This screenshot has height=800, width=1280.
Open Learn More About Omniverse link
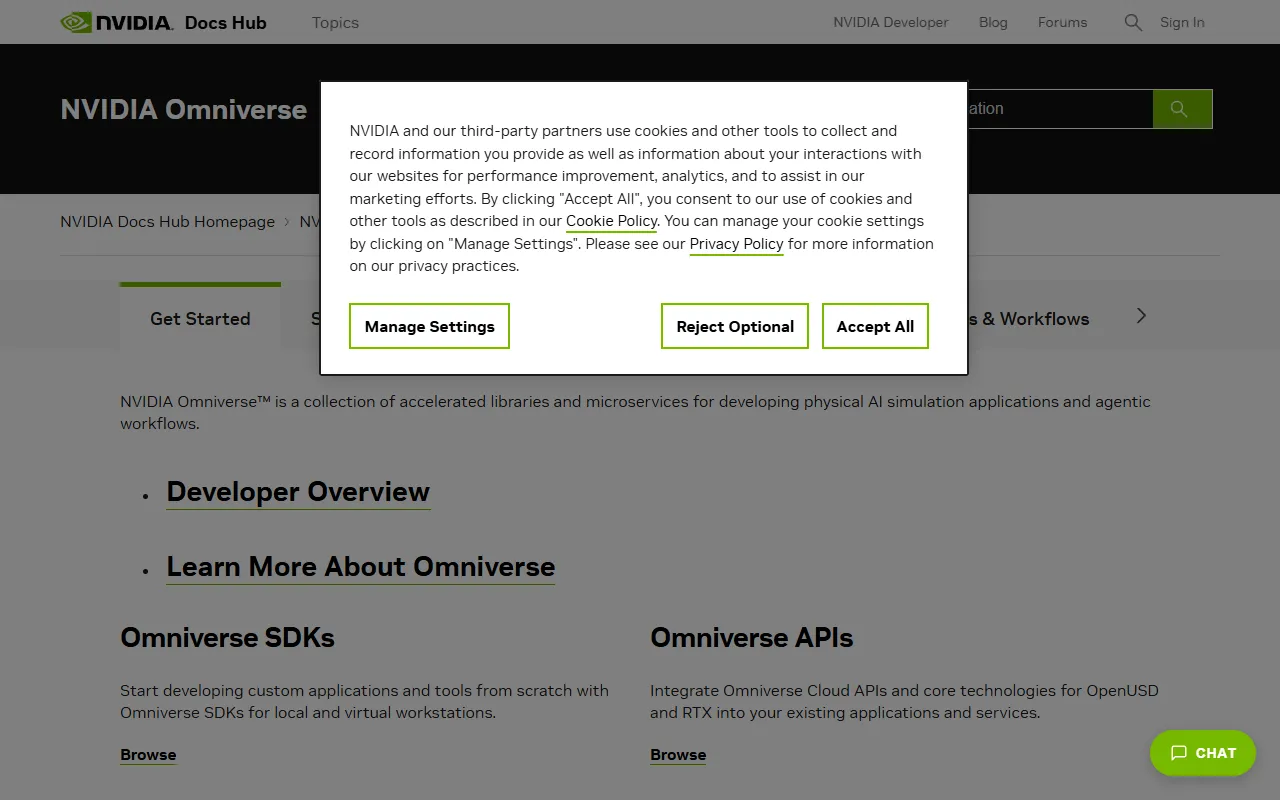coord(360,567)
